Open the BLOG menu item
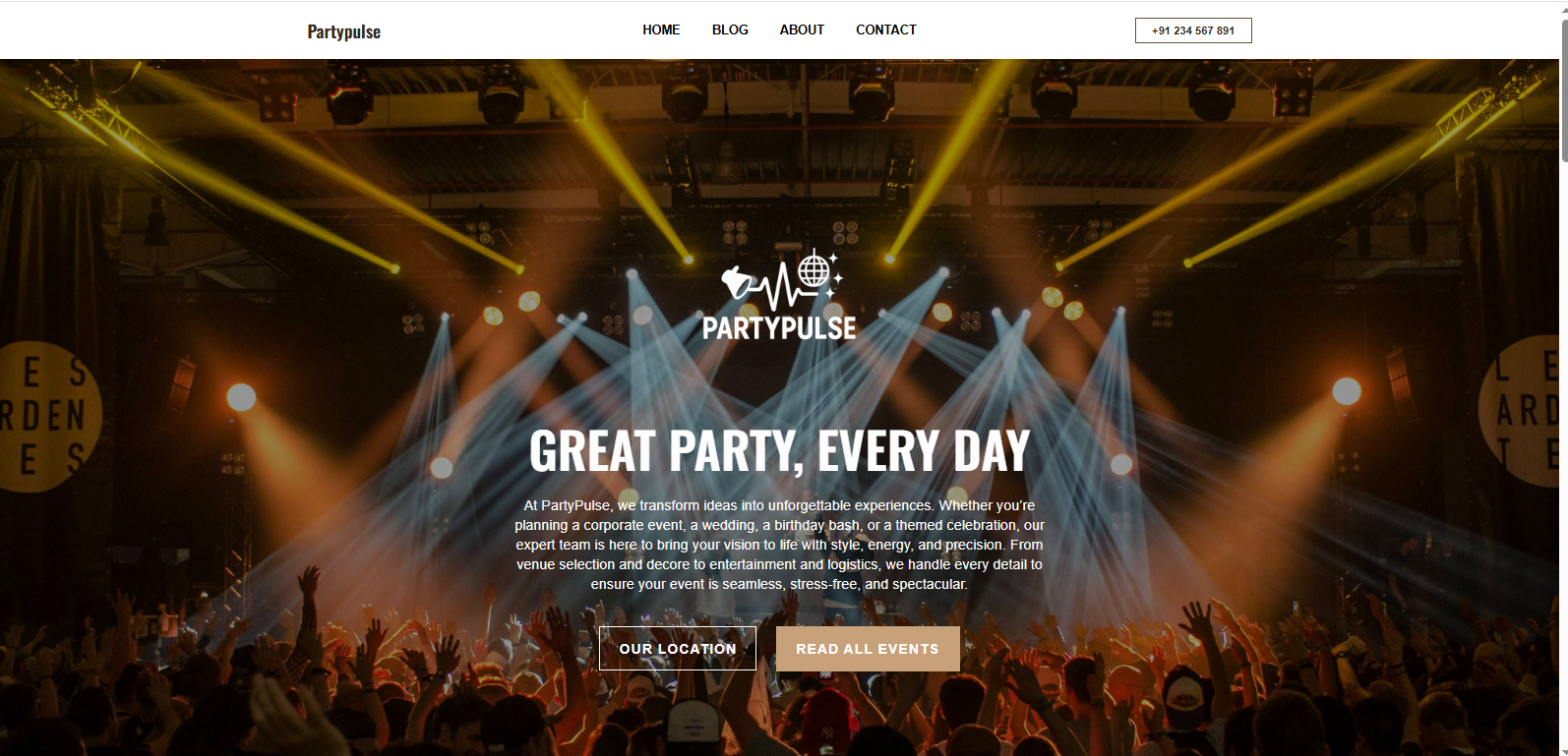The image size is (1568, 756). coord(730,29)
